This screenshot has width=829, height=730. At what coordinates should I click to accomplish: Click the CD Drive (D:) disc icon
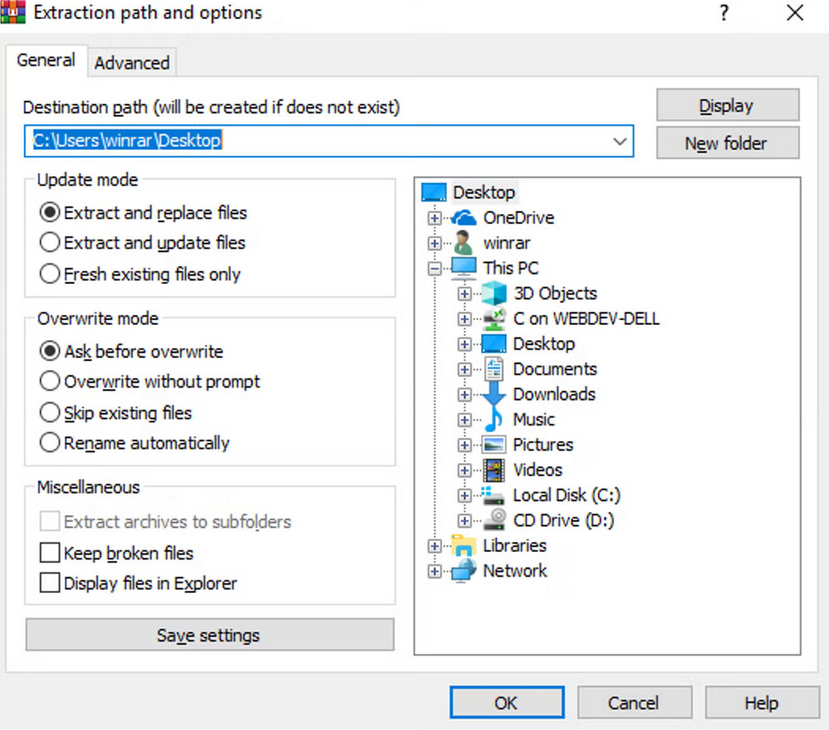tap(494, 520)
